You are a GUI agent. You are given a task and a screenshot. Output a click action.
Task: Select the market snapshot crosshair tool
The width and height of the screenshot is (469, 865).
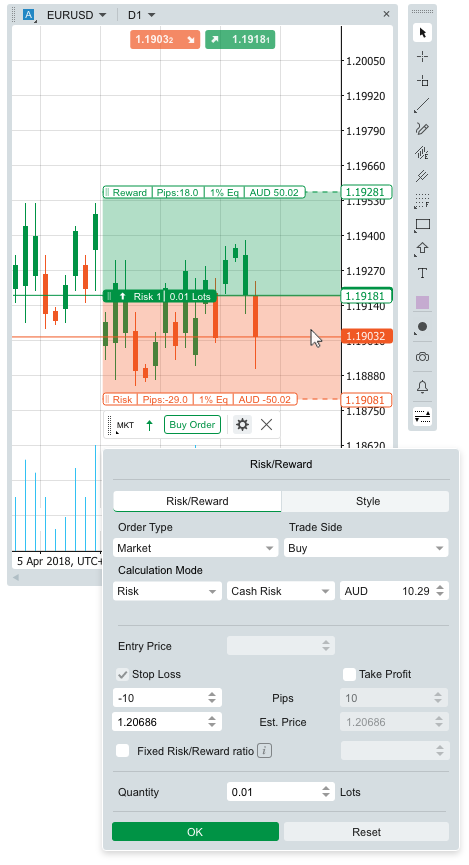[x=422, y=81]
